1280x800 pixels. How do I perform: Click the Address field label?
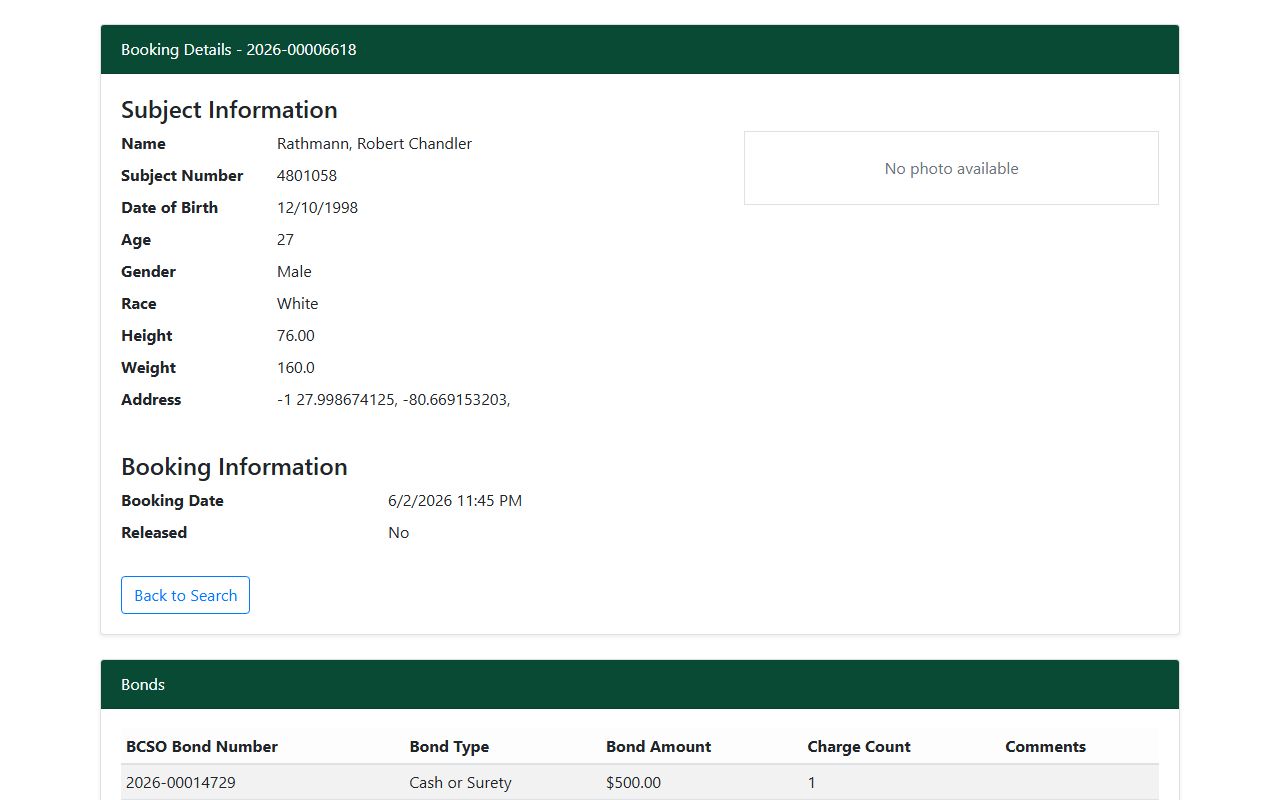[151, 400]
